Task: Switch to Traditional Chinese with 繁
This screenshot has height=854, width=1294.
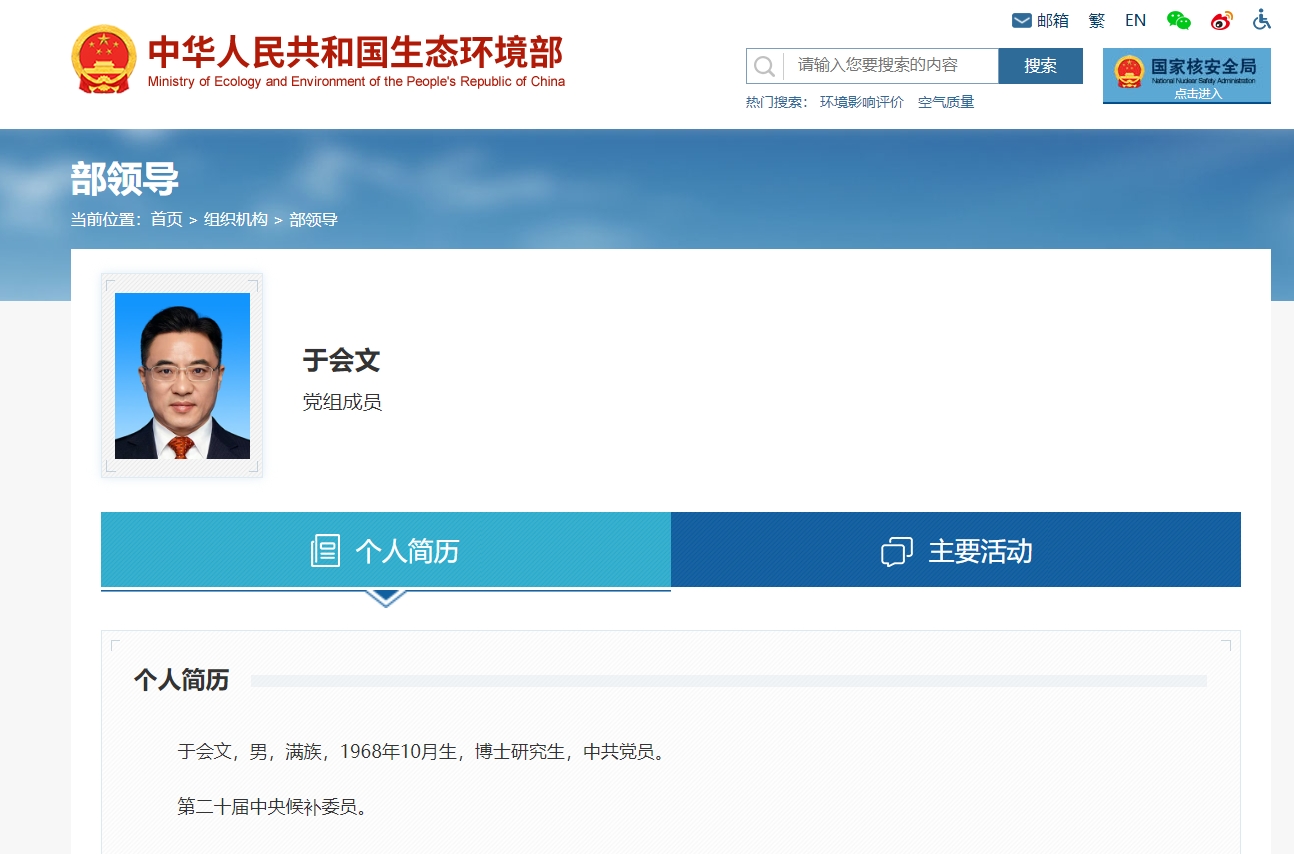Action: click(1097, 20)
